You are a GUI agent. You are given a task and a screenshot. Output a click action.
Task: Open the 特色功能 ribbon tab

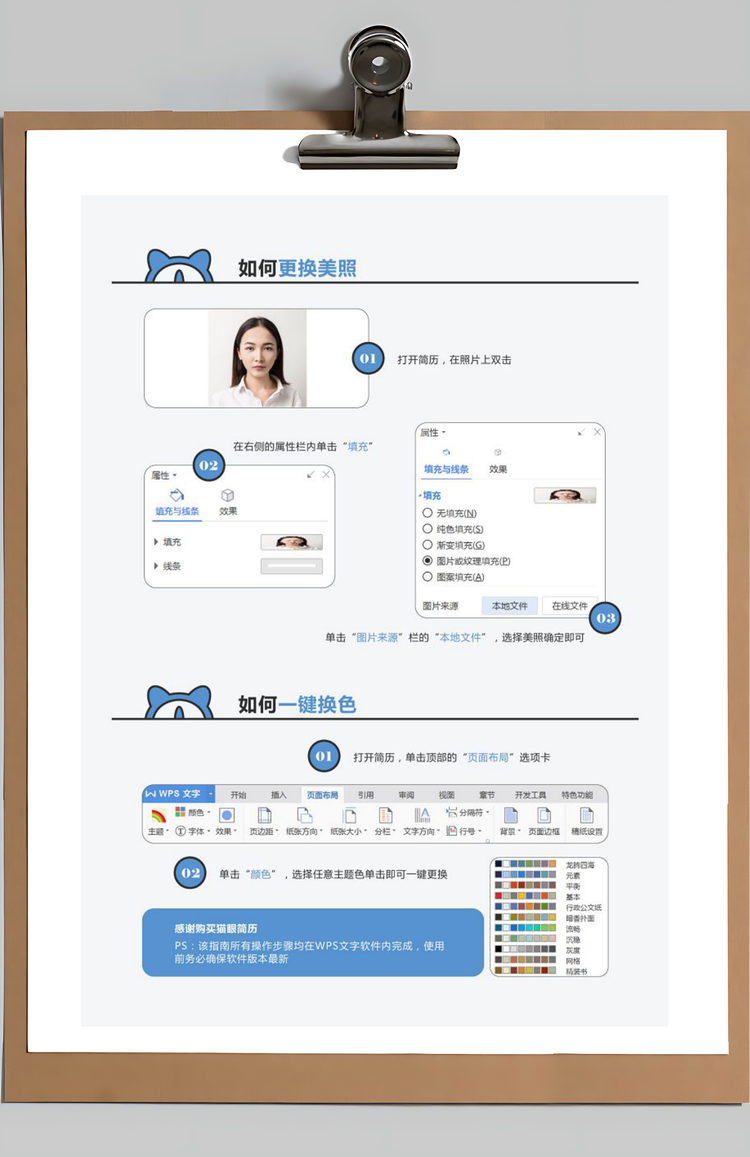[x=577, y=795]
